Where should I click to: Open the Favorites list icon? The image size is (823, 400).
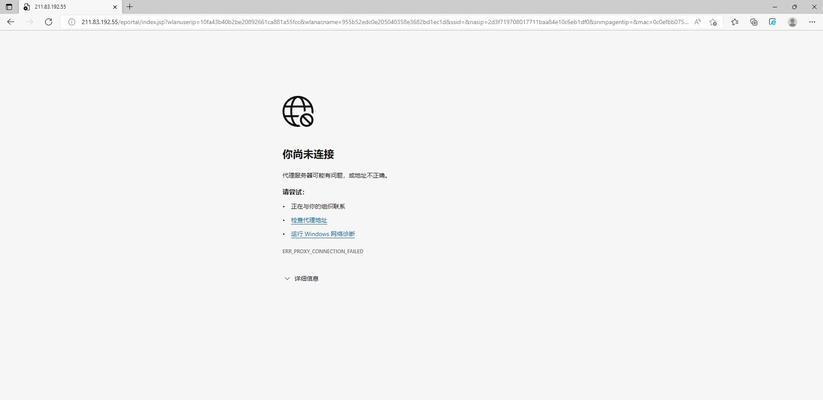pos(735,22)
